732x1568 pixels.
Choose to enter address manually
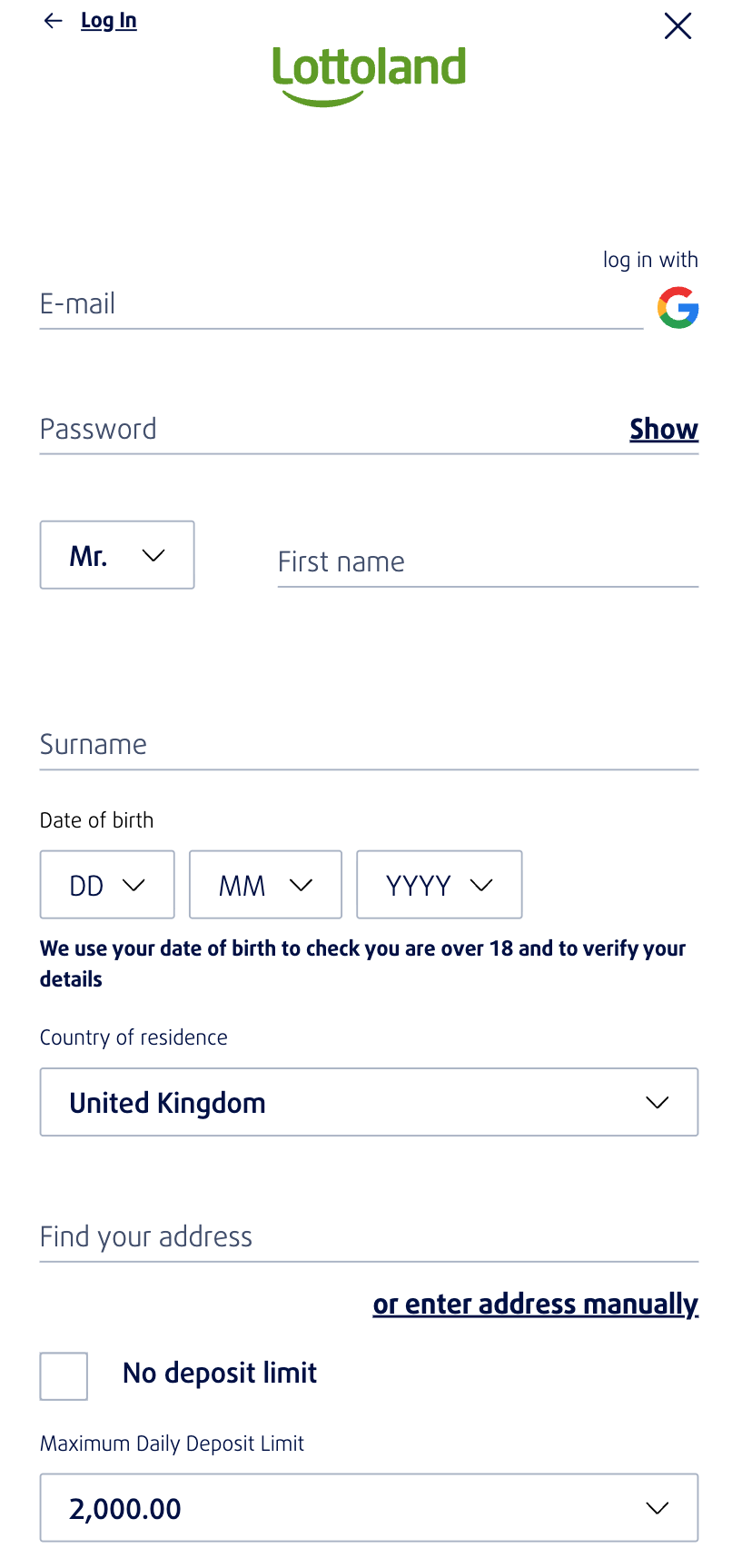(x=535, y=1303)
